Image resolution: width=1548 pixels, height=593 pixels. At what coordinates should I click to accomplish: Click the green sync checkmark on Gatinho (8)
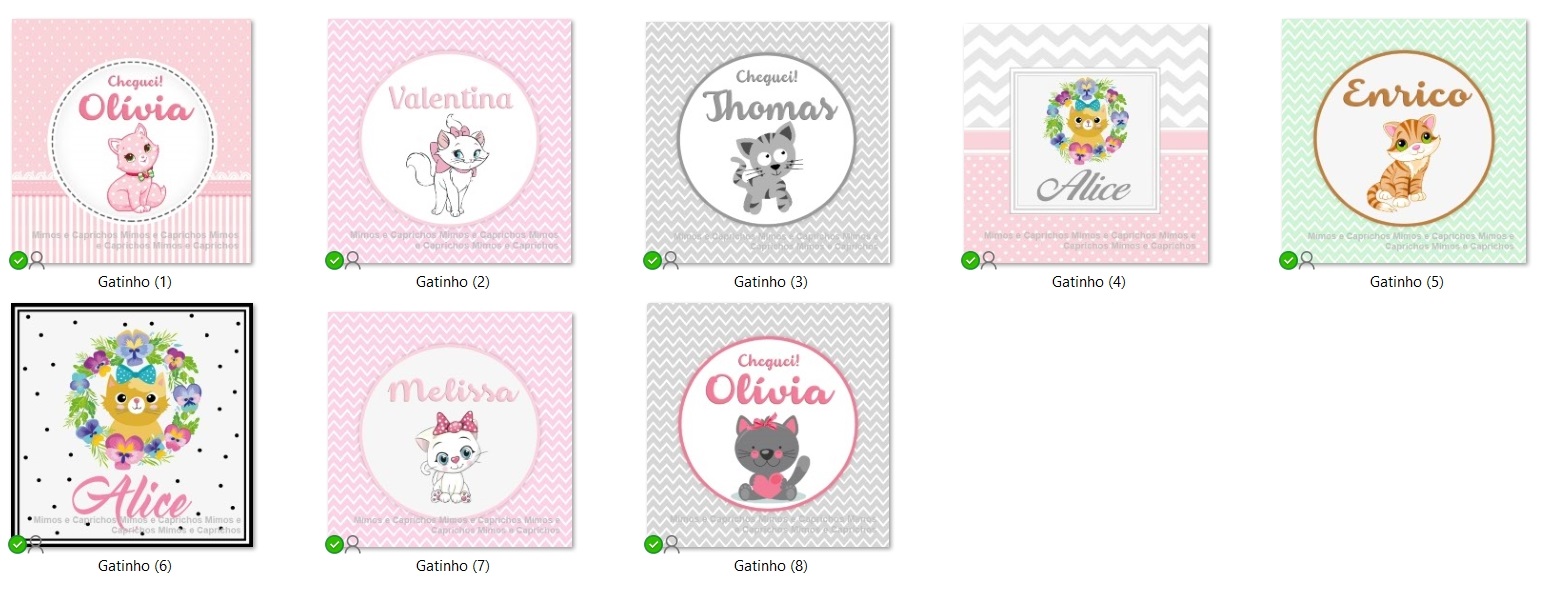point(653,544)
